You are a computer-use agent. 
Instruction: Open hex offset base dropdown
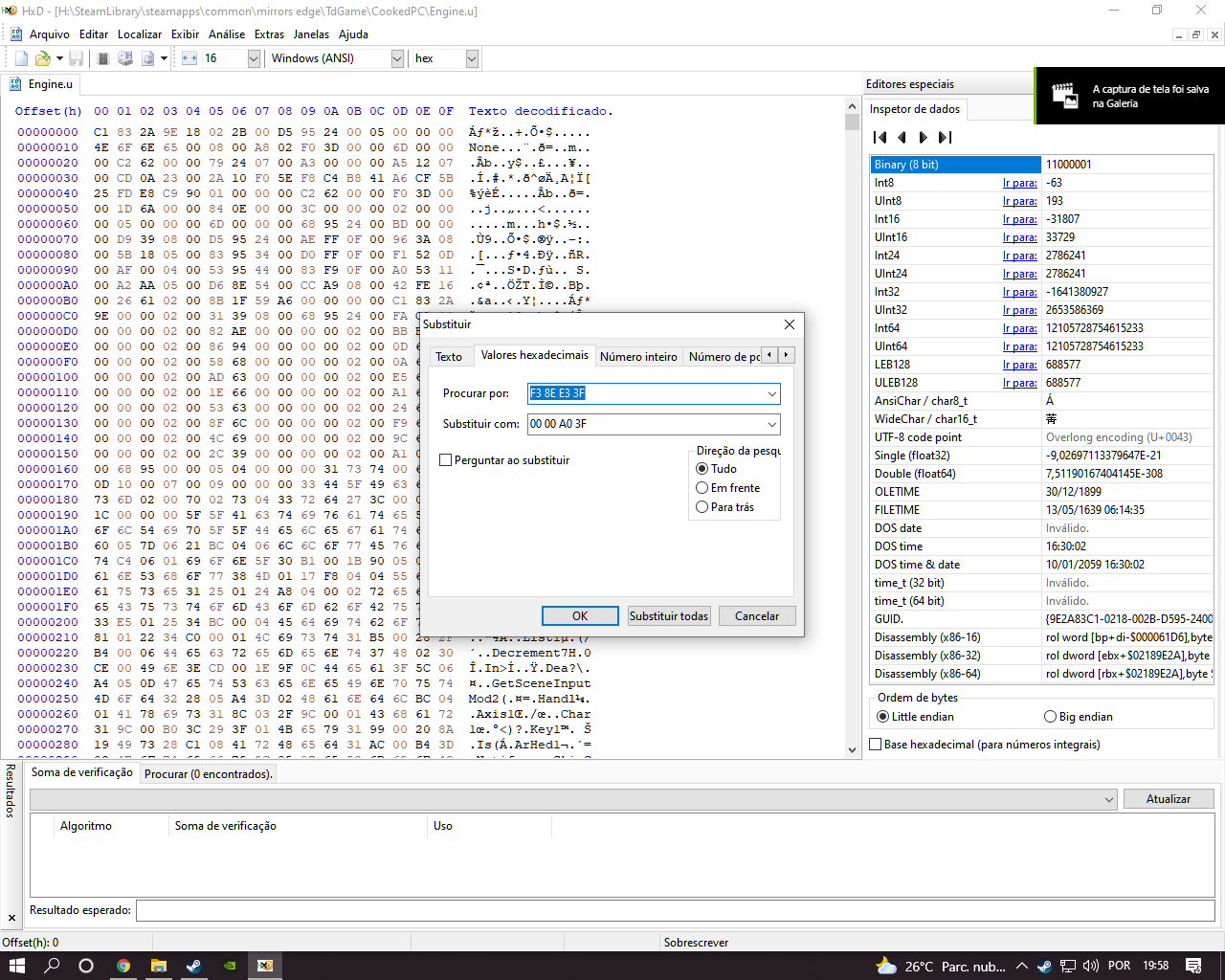point(472,58)
